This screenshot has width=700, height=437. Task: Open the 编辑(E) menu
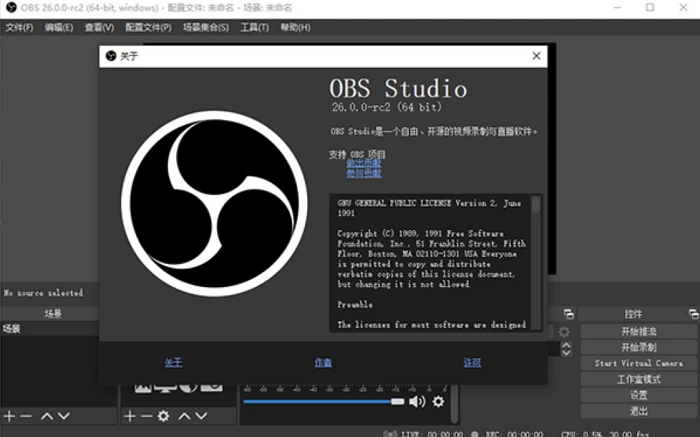pos(59,28)
